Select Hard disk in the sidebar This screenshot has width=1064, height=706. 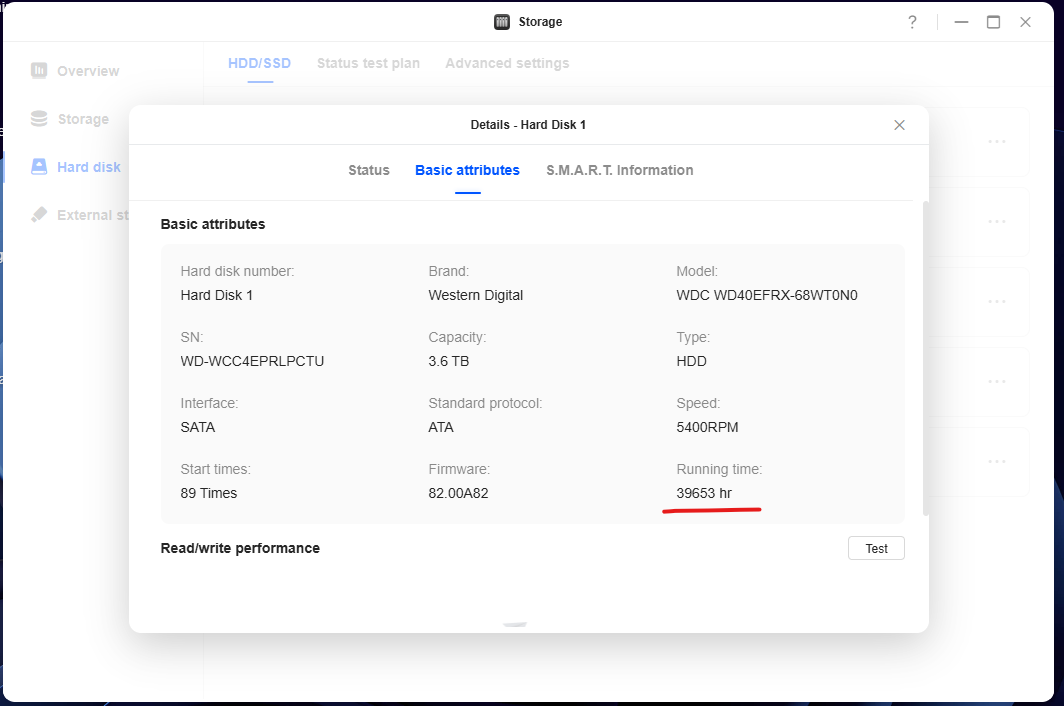pyautogui.click(x=89, y=167)
